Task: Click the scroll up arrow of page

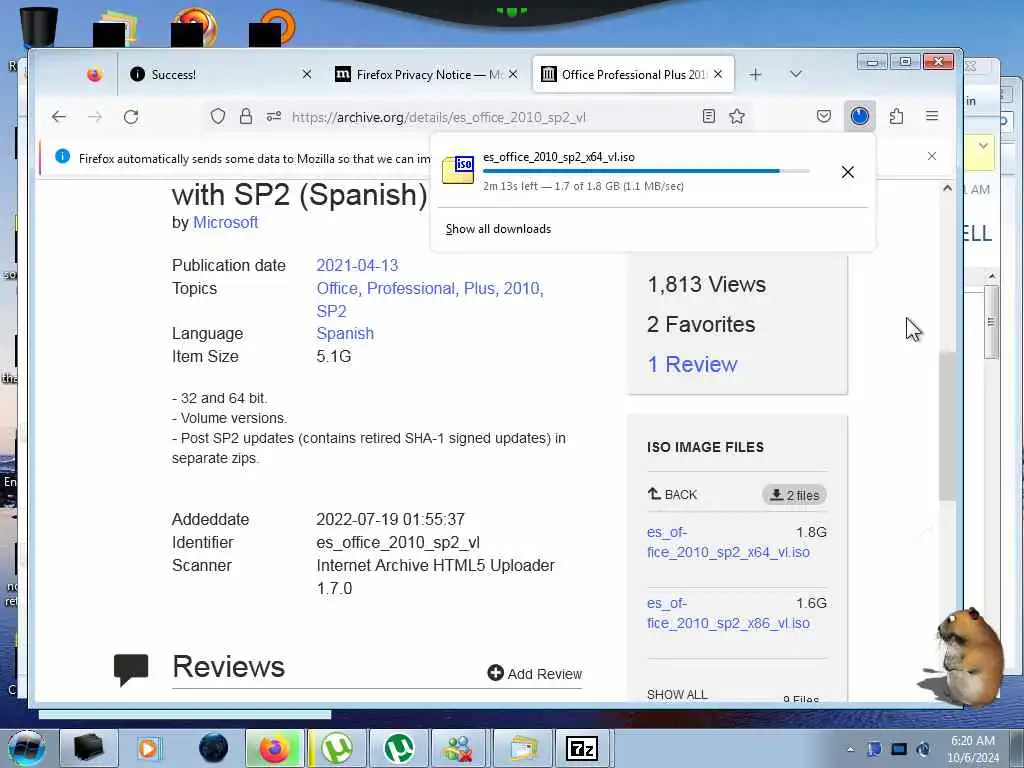Action: (x=947, y=188)
